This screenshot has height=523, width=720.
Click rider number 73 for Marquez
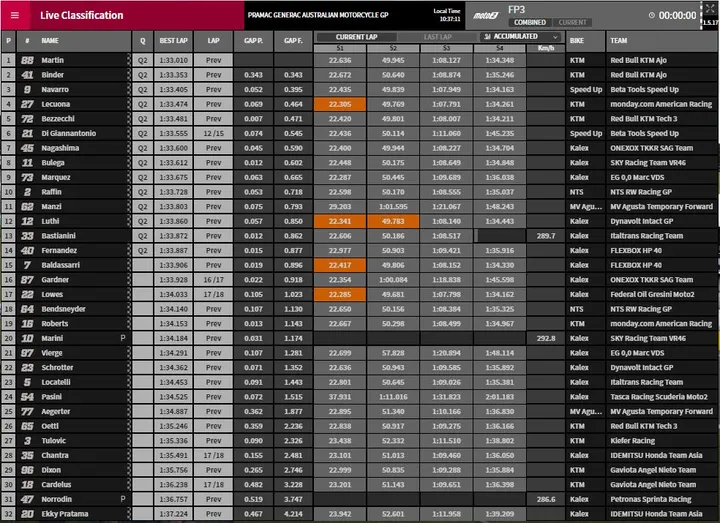coord(27,177)
